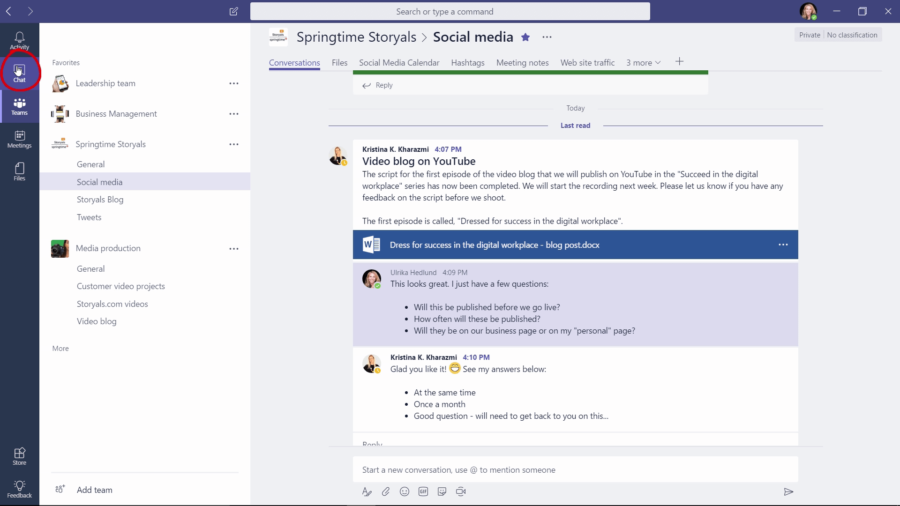Attach a file using paperclip icon
This screenshot has height=506, width=900.
[386, 491]
